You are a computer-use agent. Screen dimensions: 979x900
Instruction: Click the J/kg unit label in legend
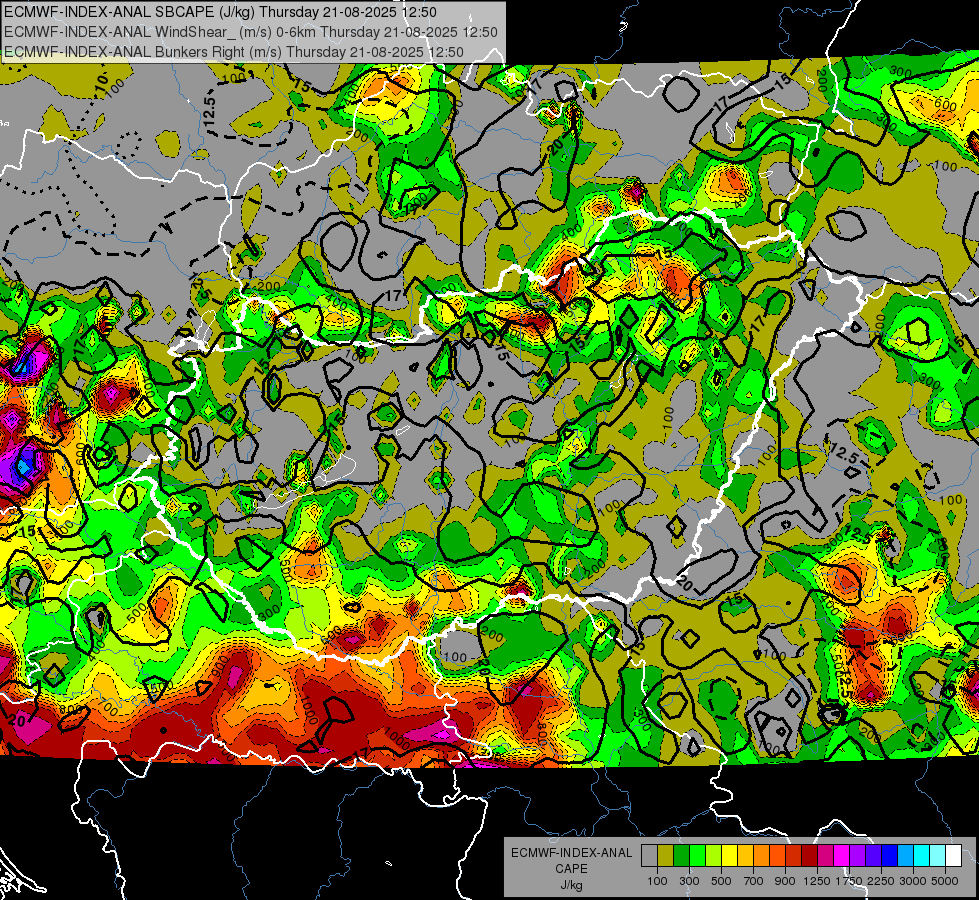(x=571, y=885)
